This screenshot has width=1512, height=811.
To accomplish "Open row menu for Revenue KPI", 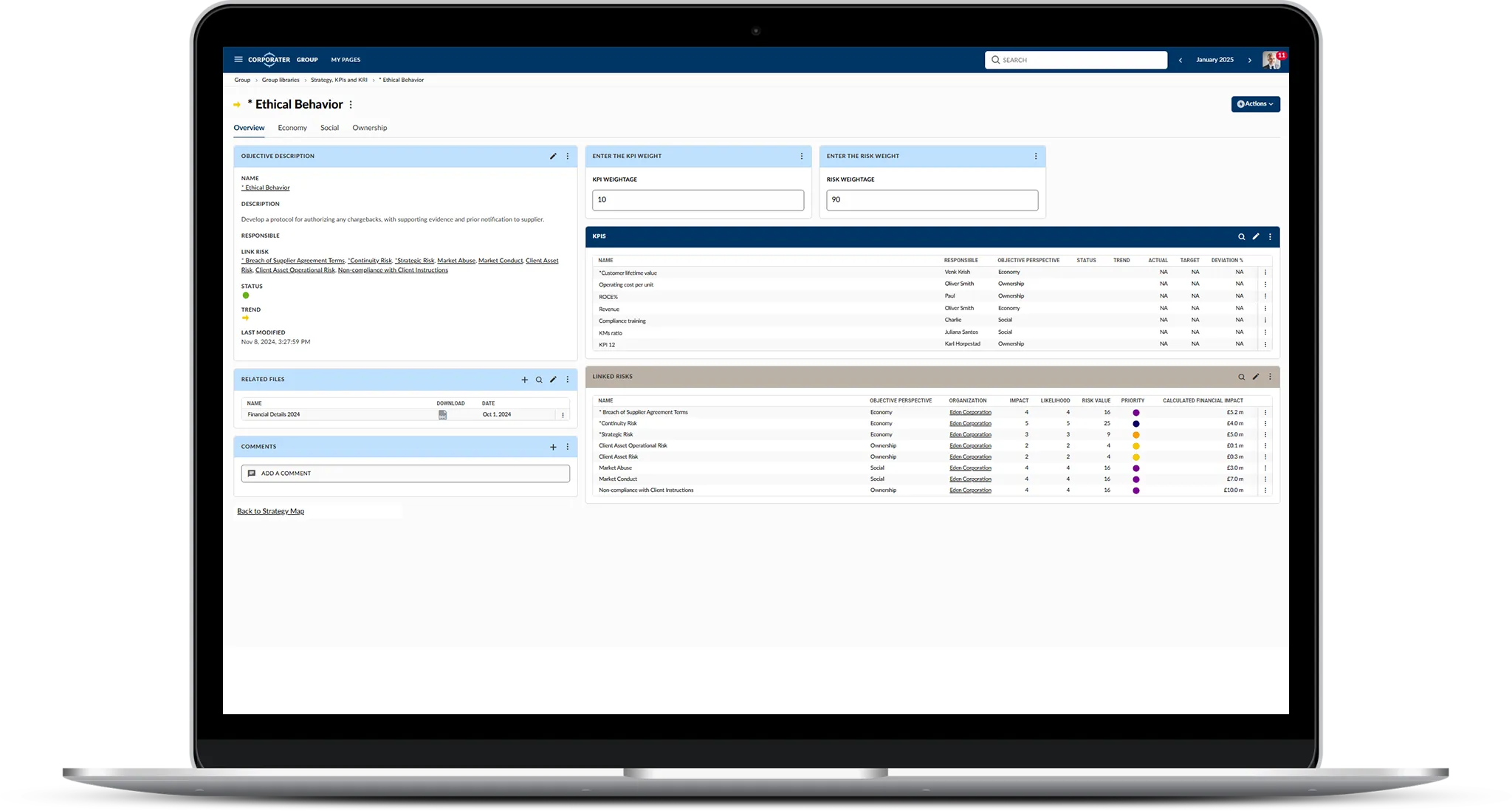I will tap(1265, 308).
